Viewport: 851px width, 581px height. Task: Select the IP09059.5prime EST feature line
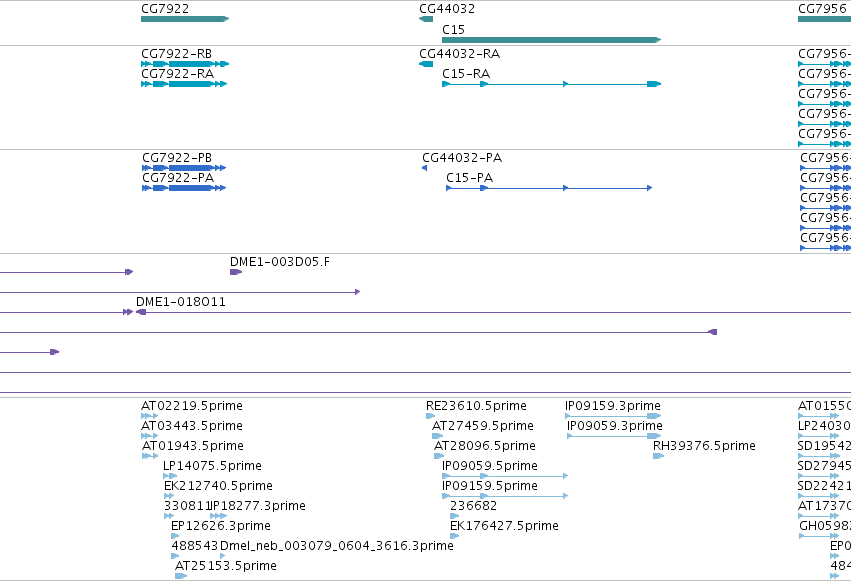505,476
